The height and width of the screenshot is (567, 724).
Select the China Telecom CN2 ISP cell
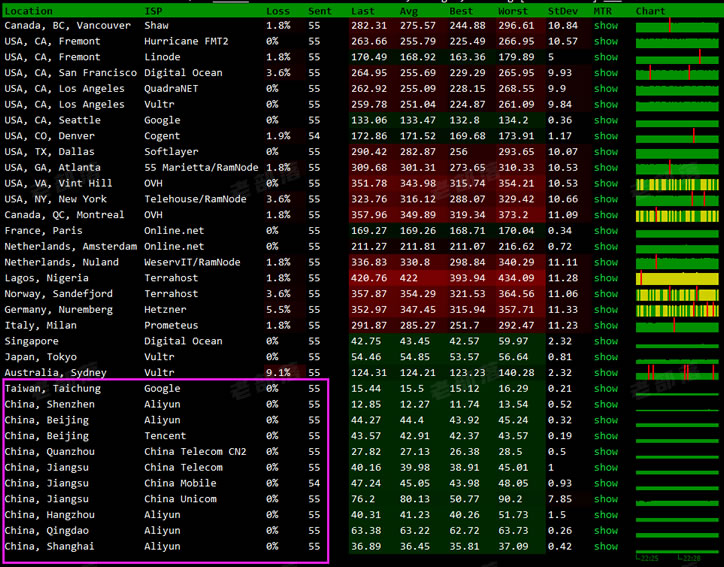[x=195, y=452]
